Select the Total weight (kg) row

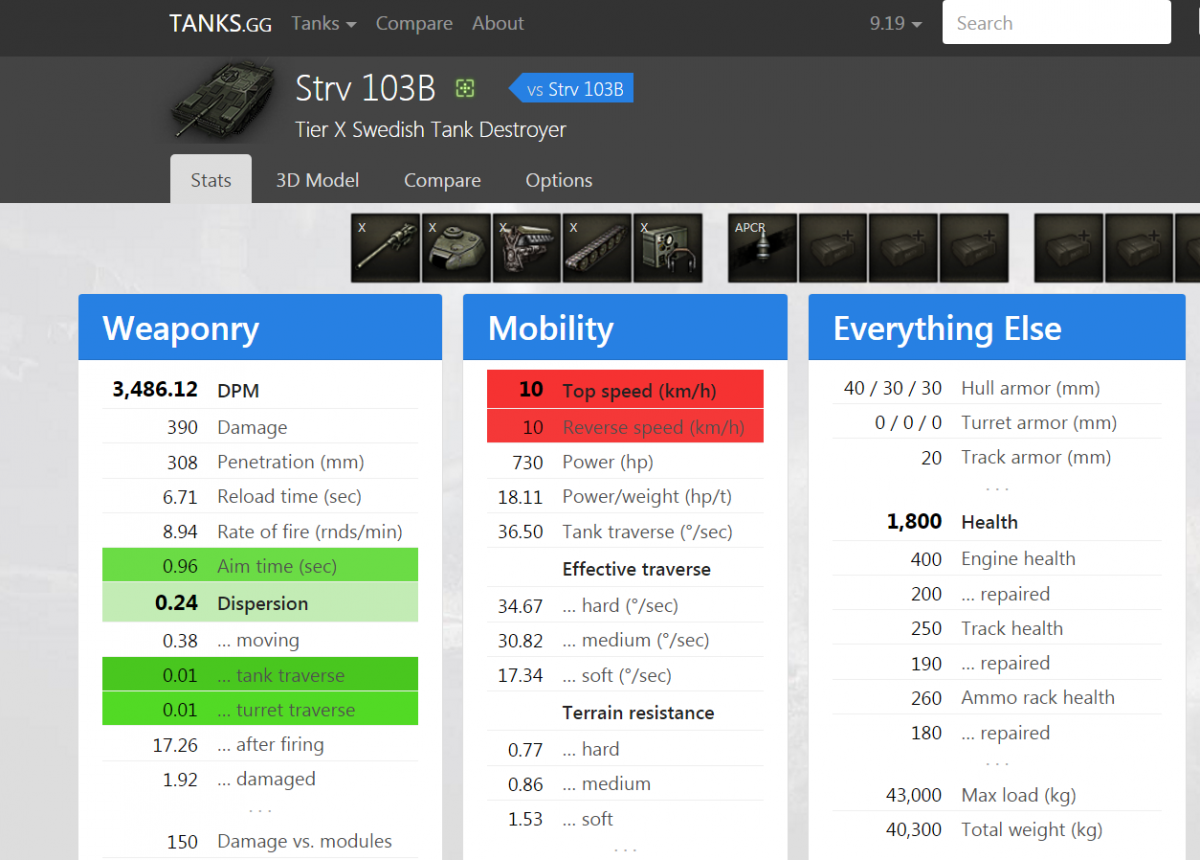click(x=997, y=830)
